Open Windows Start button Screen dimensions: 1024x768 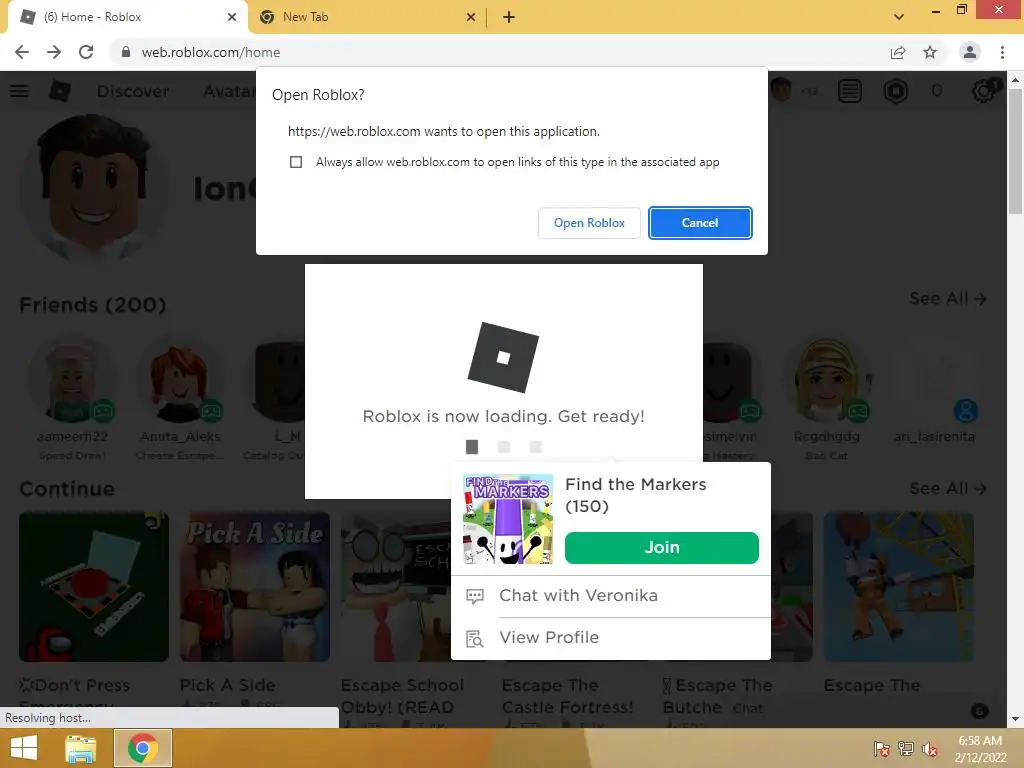pyautogui.click(x=24, y=748)
